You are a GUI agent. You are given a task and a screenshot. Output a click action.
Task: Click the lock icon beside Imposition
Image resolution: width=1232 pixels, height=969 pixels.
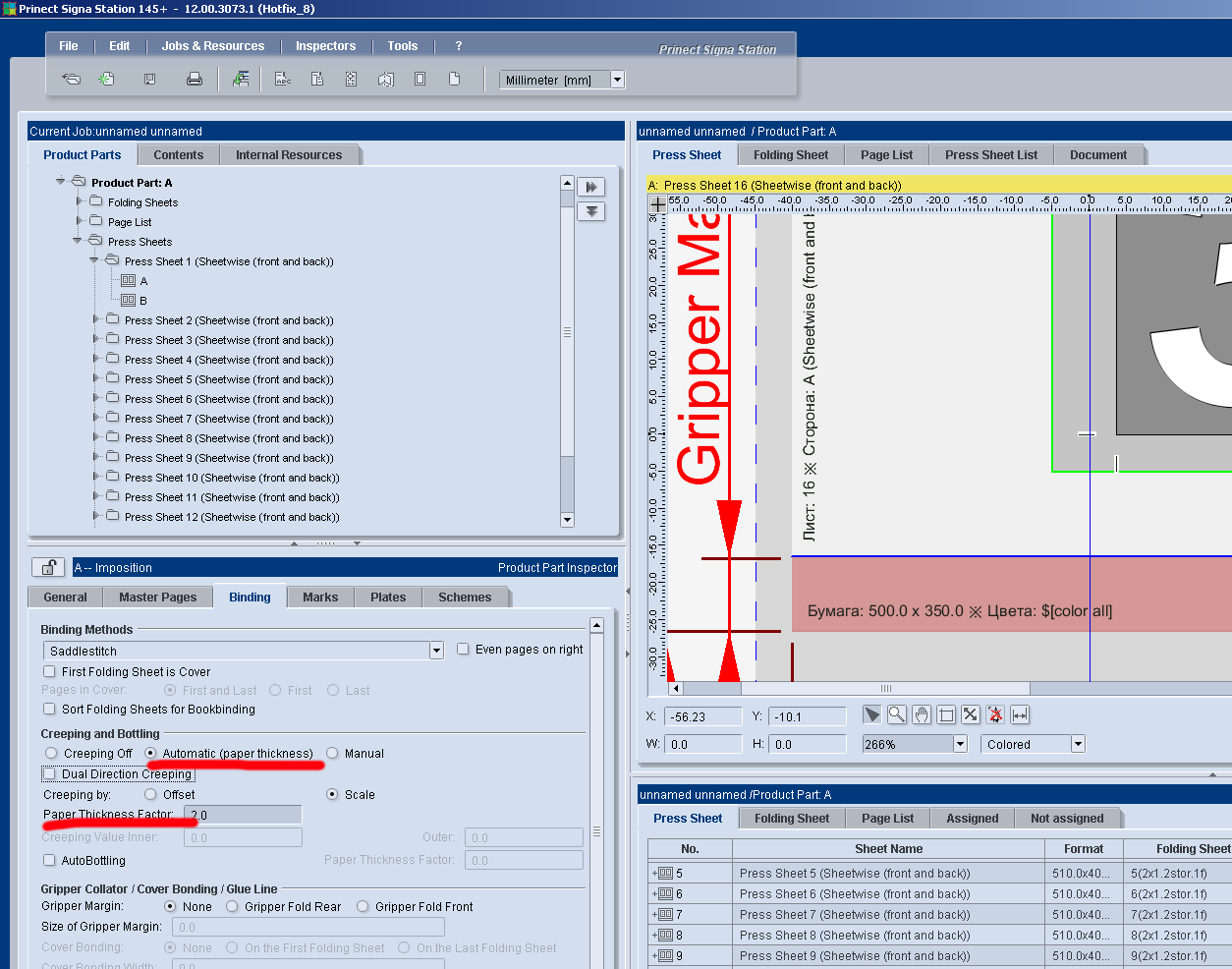(x=47, y=567)
